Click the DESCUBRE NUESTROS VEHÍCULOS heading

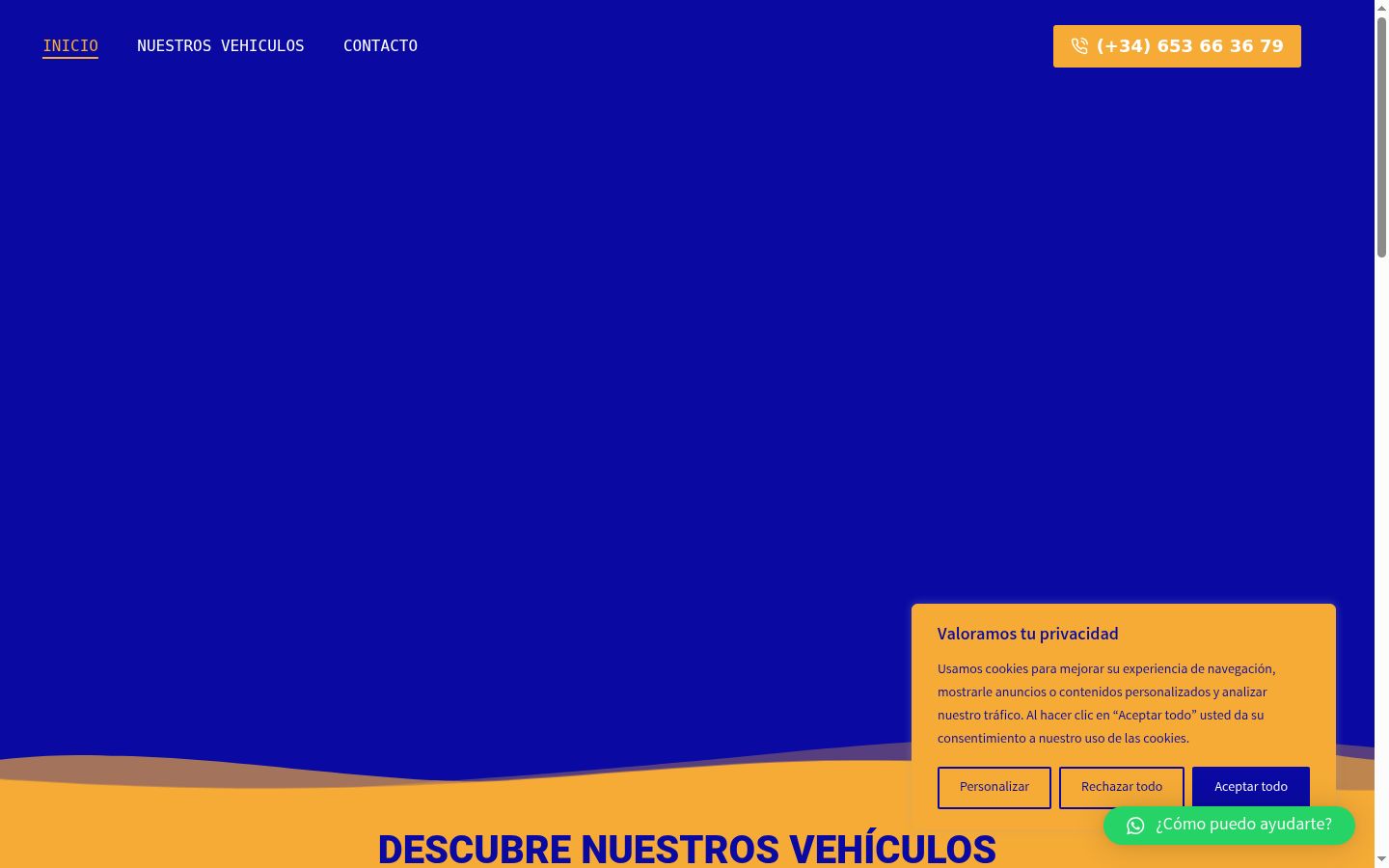[687, 849]
